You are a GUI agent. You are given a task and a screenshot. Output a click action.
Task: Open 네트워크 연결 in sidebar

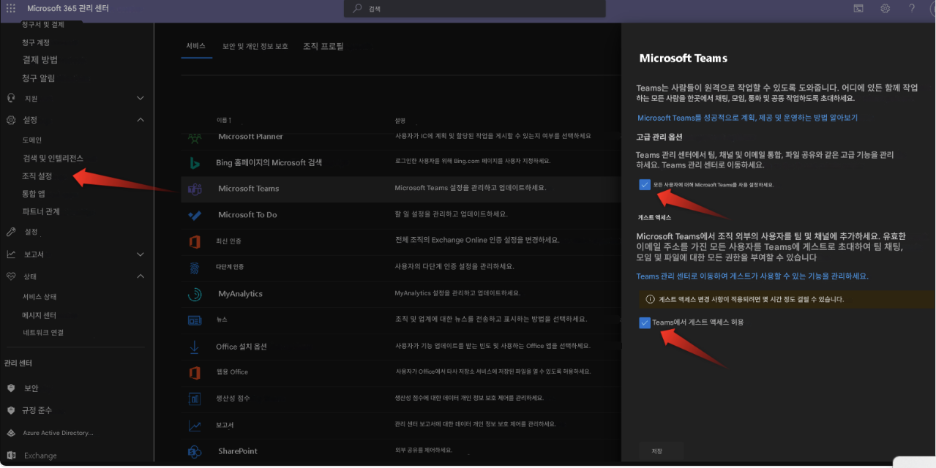[x=42, y=332]
